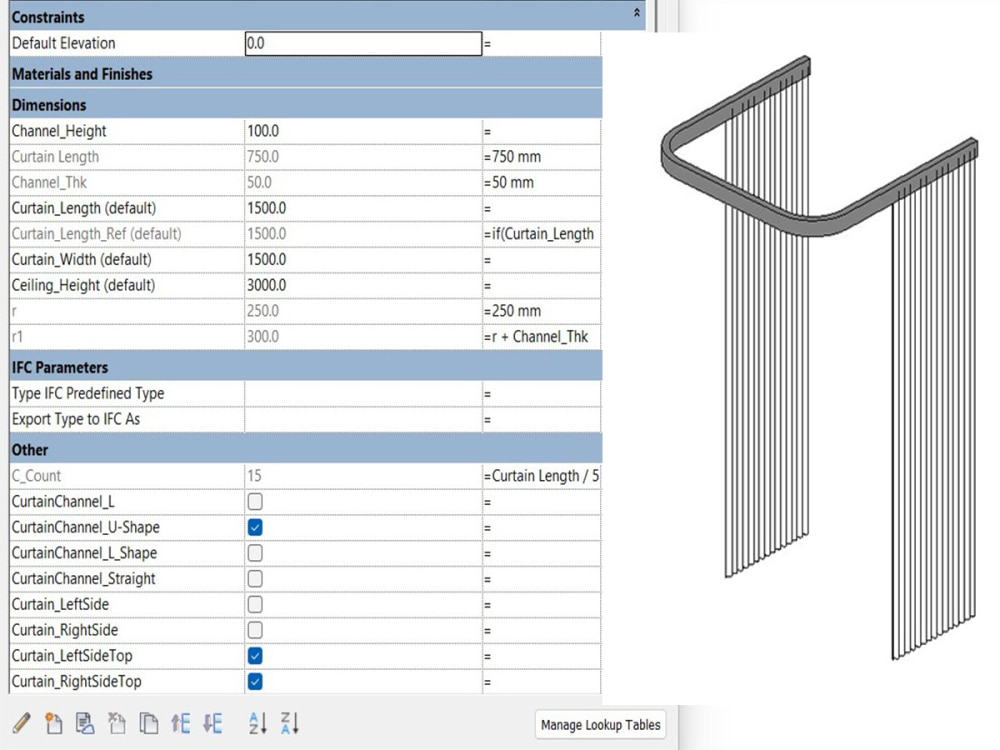Select the r1 parameter name
The image size is (1000, 750).
click(x=17, y=337)
